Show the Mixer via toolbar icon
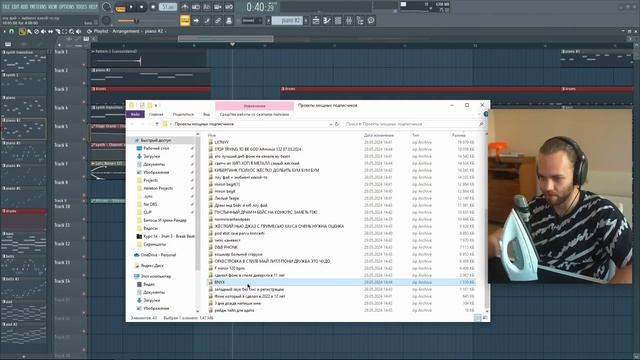This screenshot has height=360, width=640. tap(349, 20)
